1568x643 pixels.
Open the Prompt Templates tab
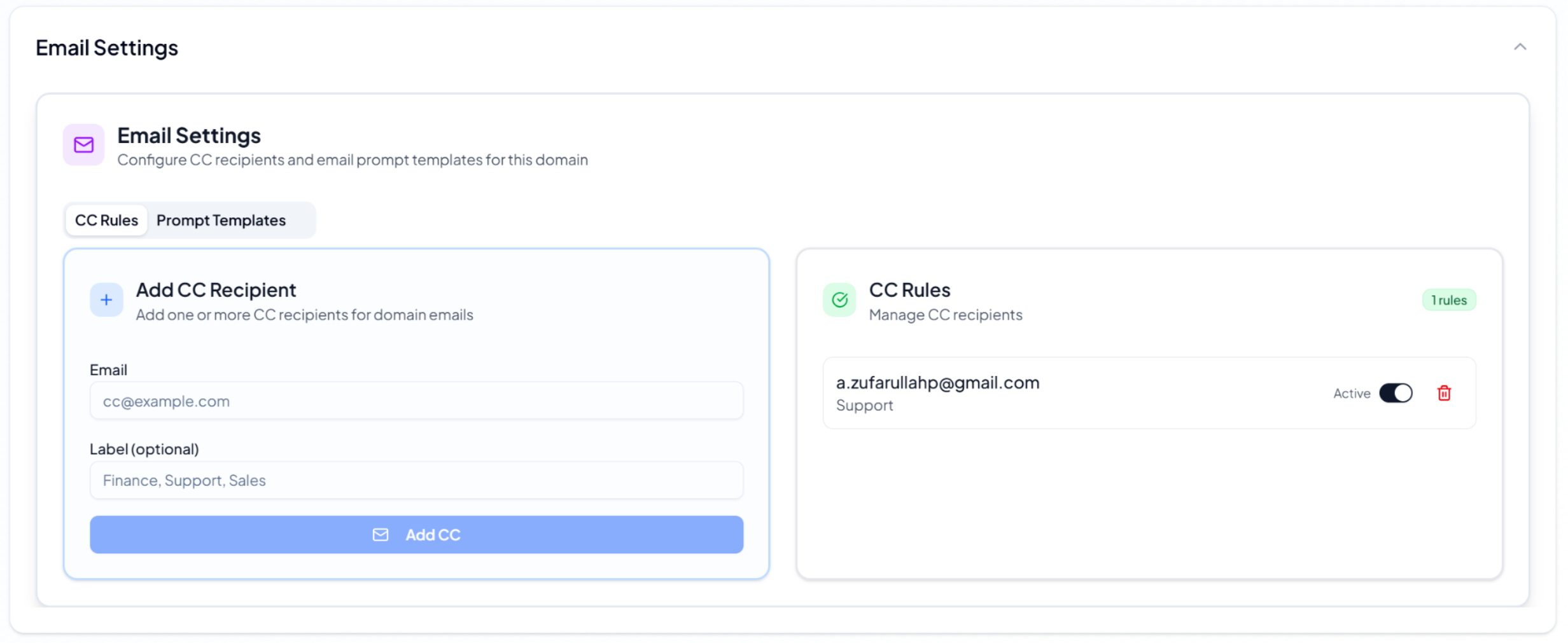tap(221, 220)
